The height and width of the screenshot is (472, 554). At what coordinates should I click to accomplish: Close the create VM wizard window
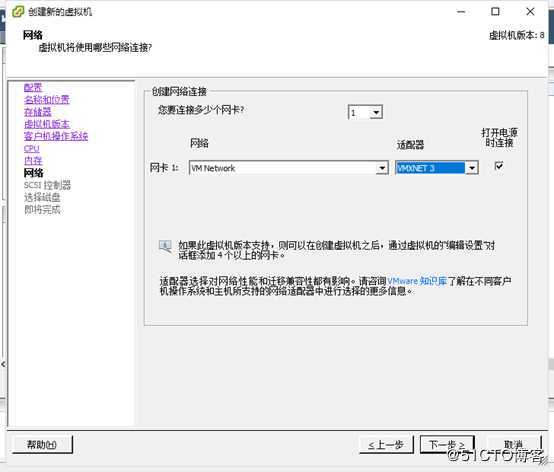coord(530,12)
